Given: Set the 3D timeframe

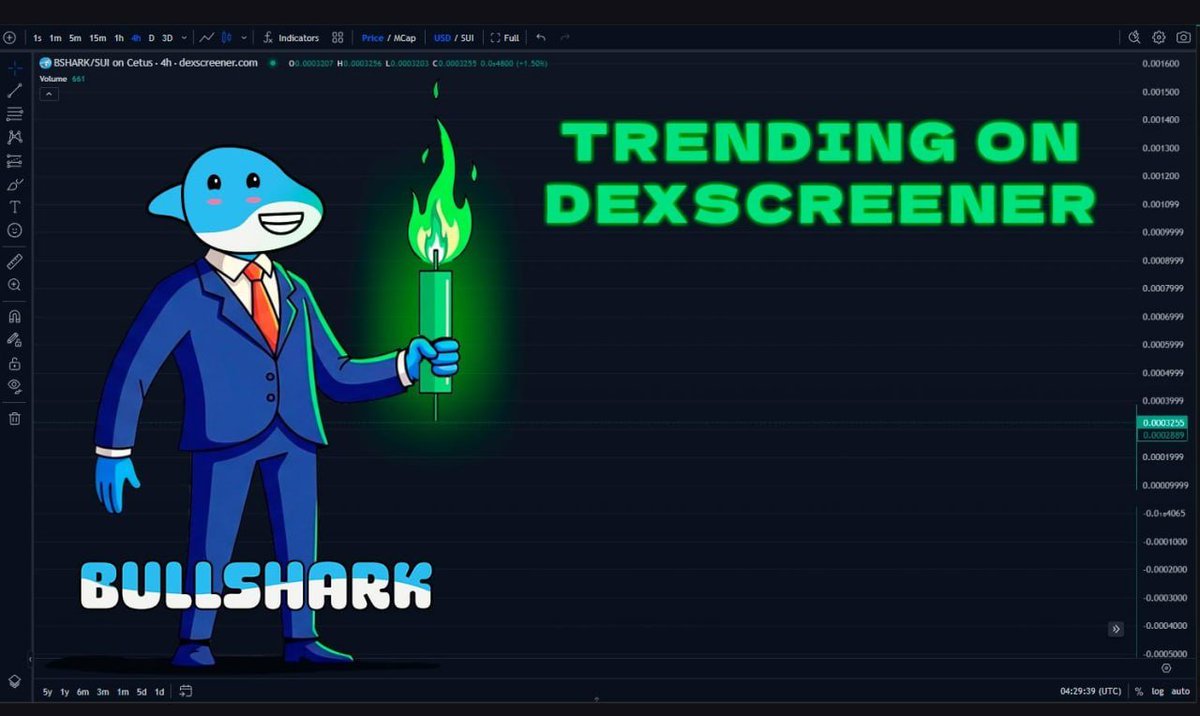Looking at the screenshot, I should [167, 38].
